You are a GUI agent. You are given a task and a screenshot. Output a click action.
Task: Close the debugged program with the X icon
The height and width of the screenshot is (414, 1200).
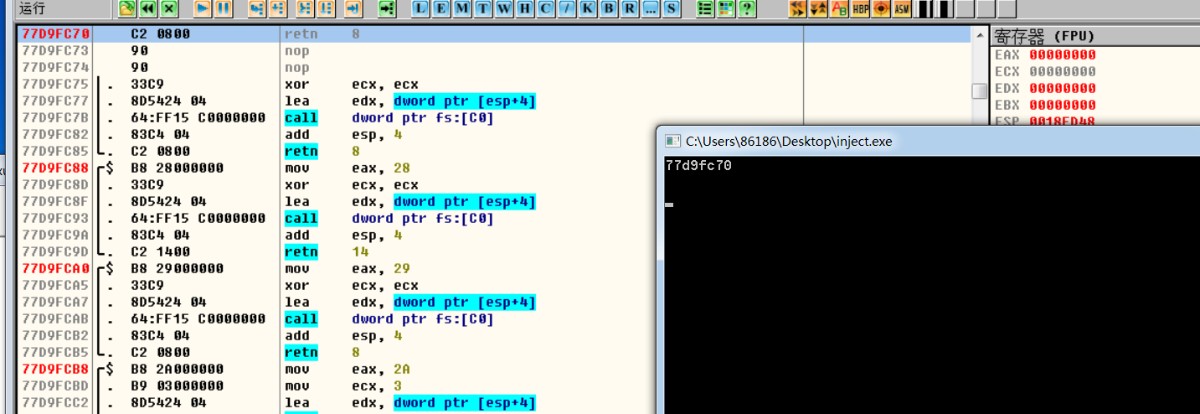click(x=169, y=8)
